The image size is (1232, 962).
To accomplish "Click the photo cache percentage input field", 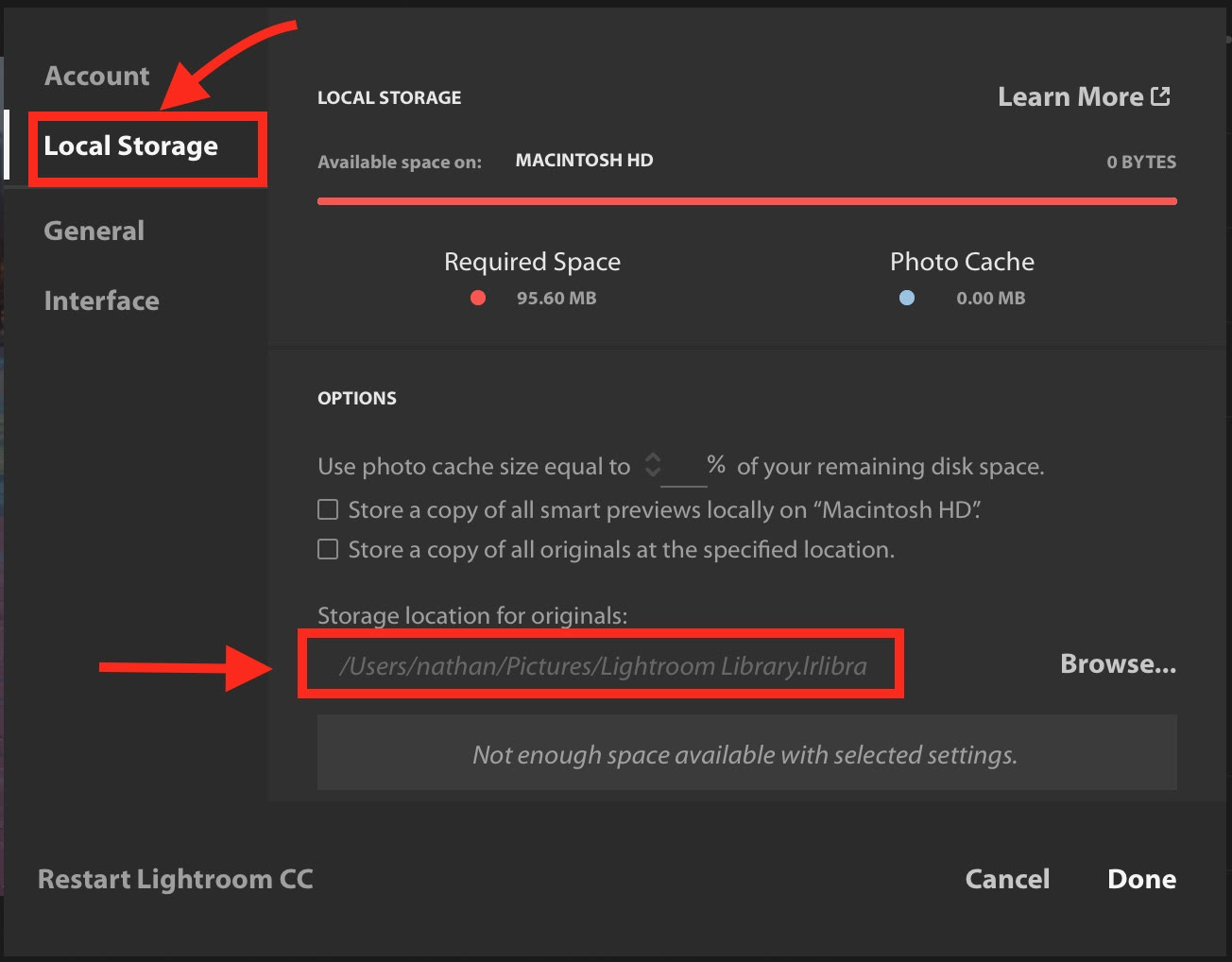I will pyautogui.click(x=683, y=467).
